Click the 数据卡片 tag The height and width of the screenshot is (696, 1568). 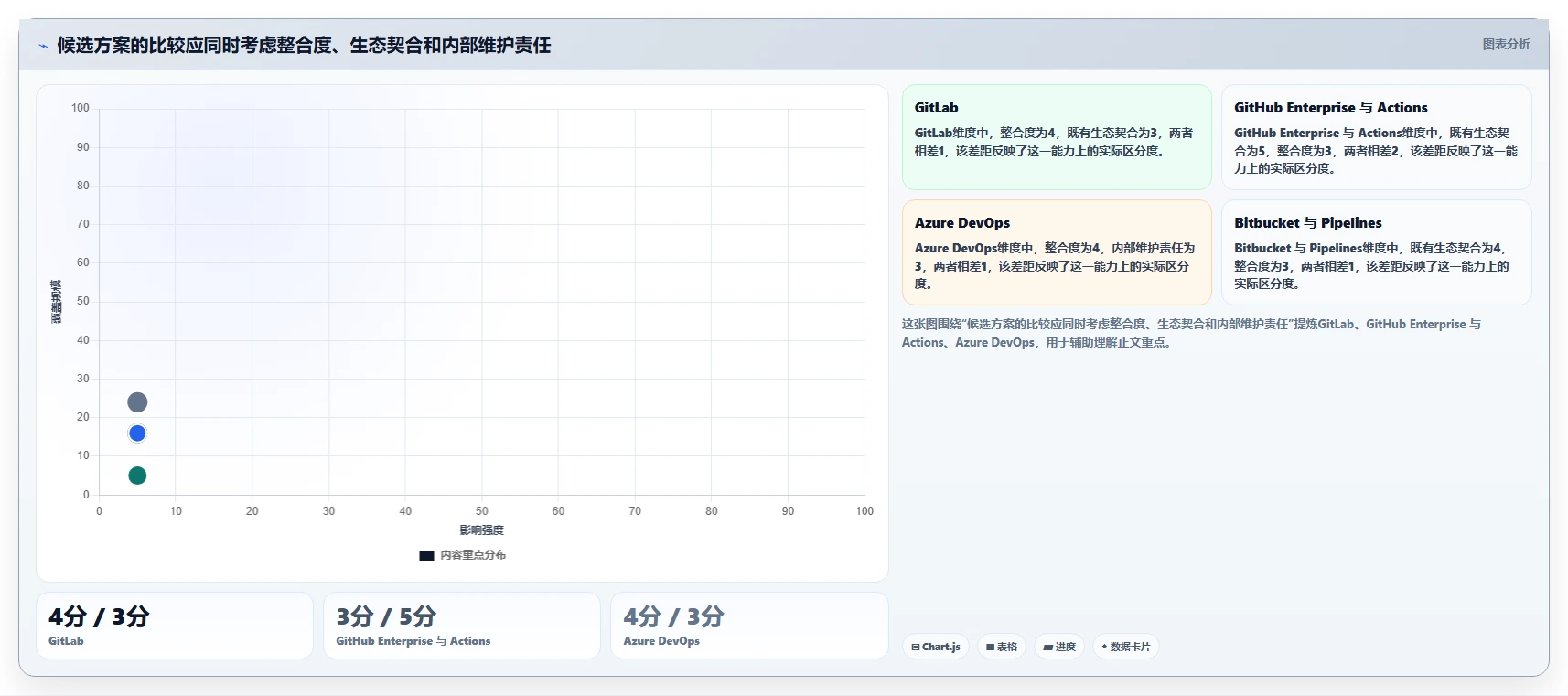[1126, 647]
